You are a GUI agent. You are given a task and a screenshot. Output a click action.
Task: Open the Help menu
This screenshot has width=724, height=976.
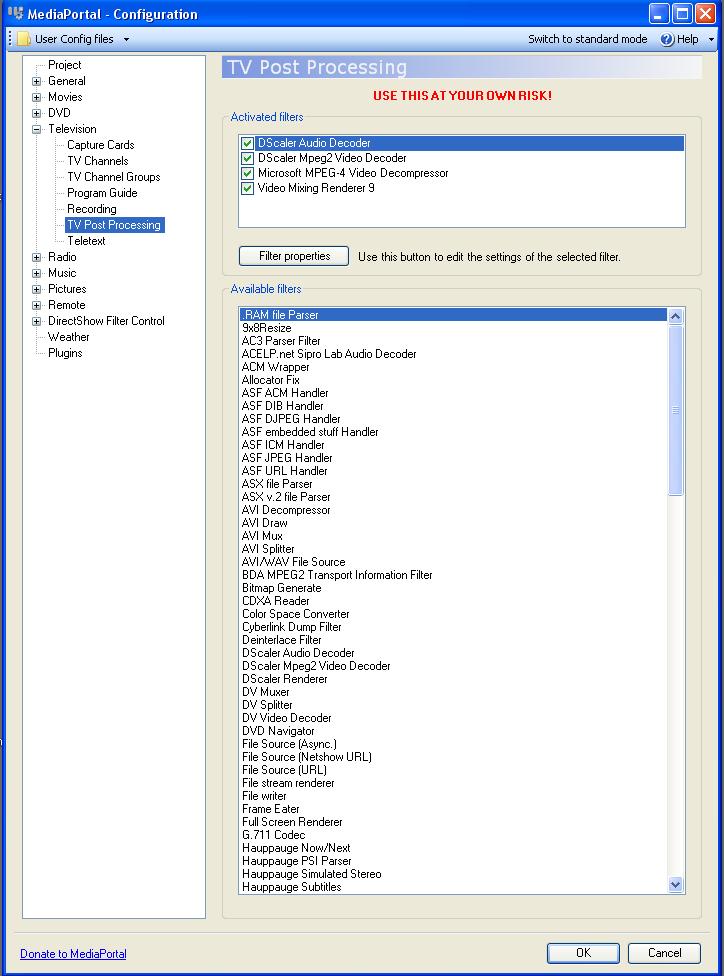point(687,39)
